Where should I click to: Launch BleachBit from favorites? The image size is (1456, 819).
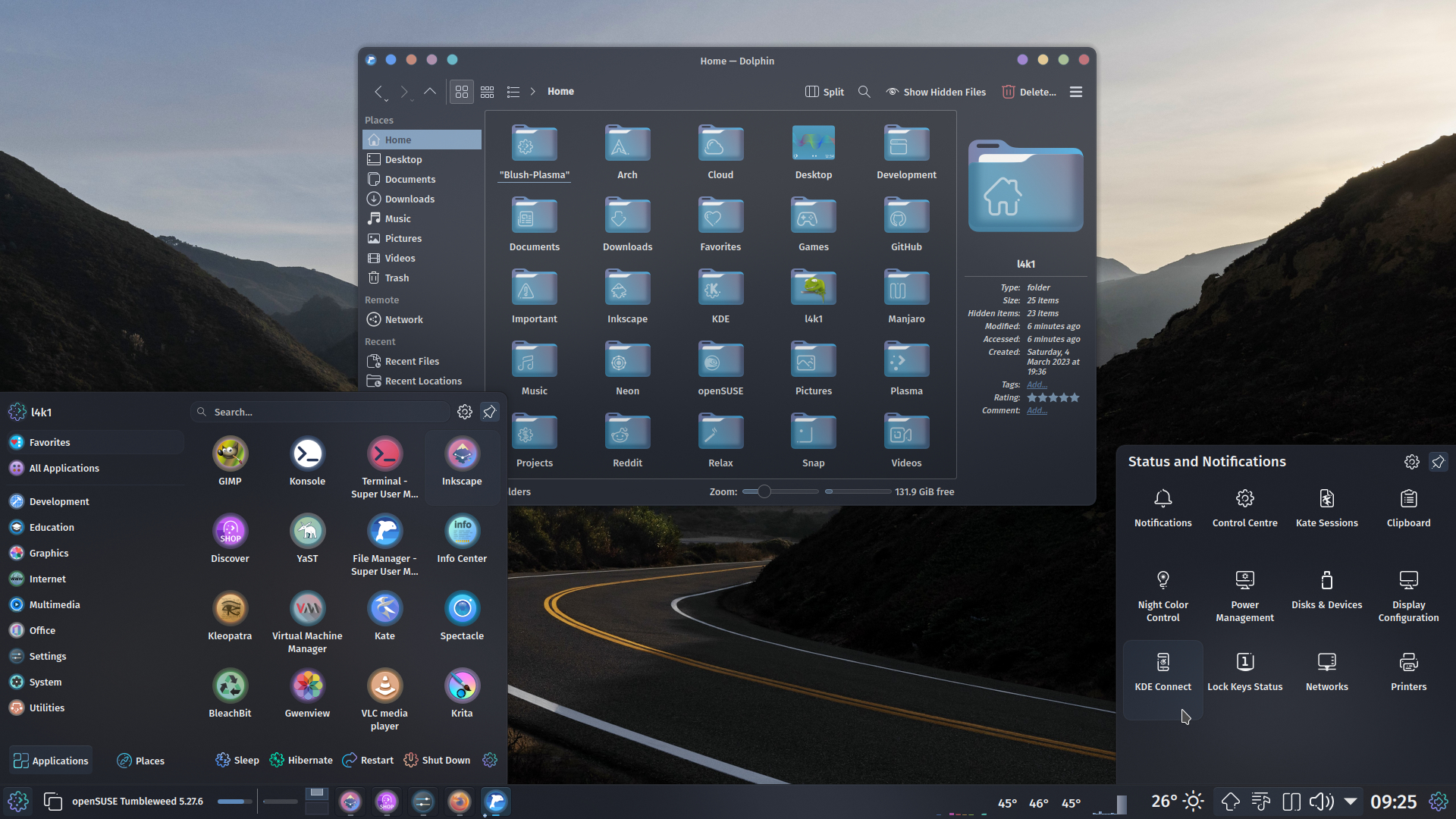(x=230, y=694)
